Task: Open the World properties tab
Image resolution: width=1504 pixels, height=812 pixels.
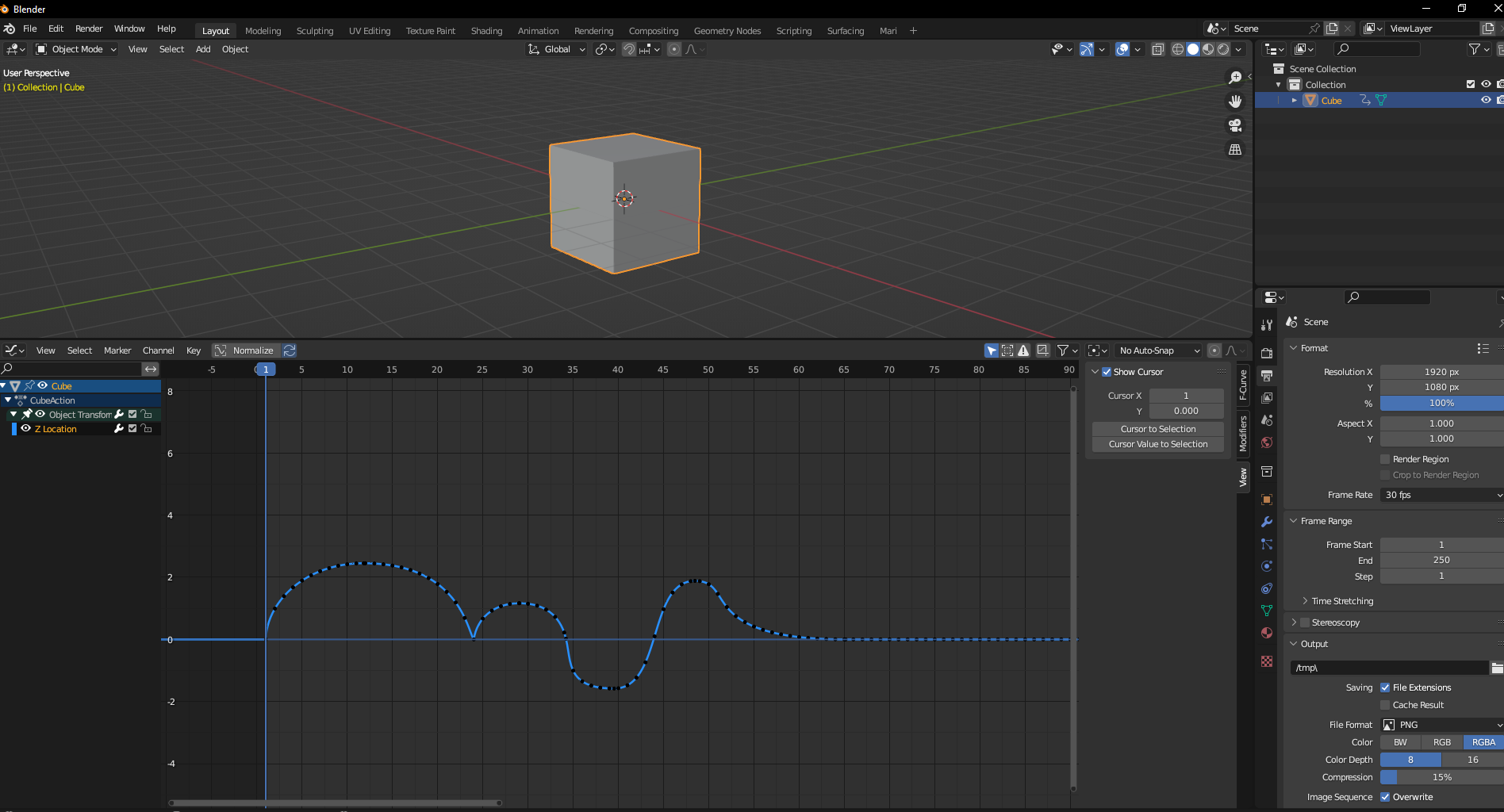Action: (1267, 442)
